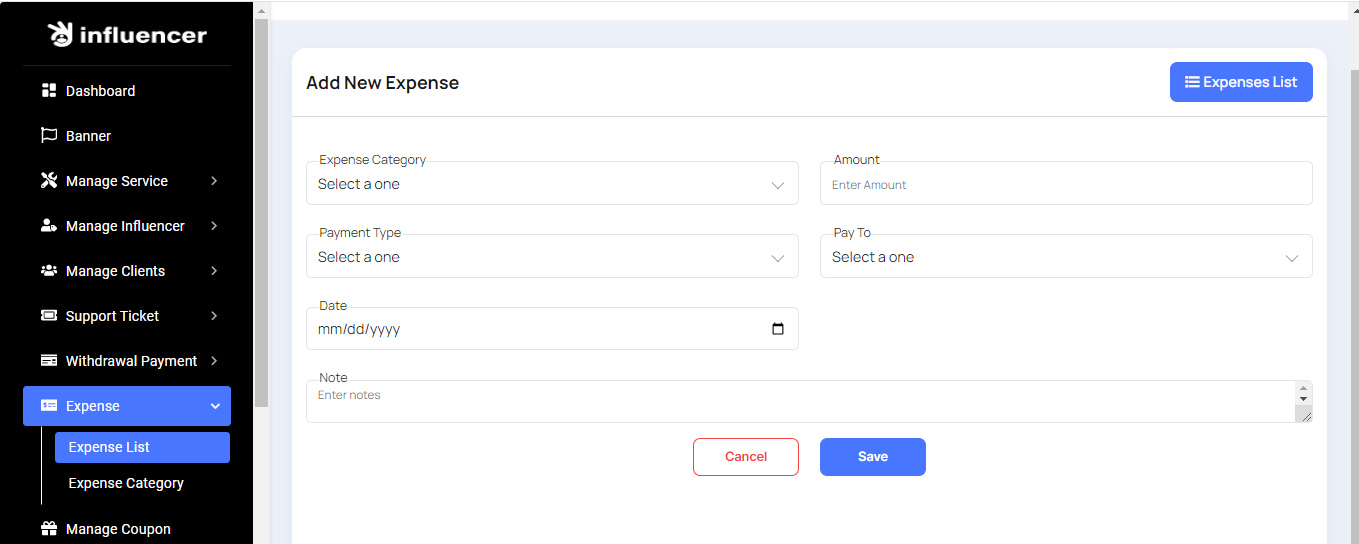Collapse the Expense menu chevron
The height and width of the screenshot is (544, 1359).
coord(215,406)
